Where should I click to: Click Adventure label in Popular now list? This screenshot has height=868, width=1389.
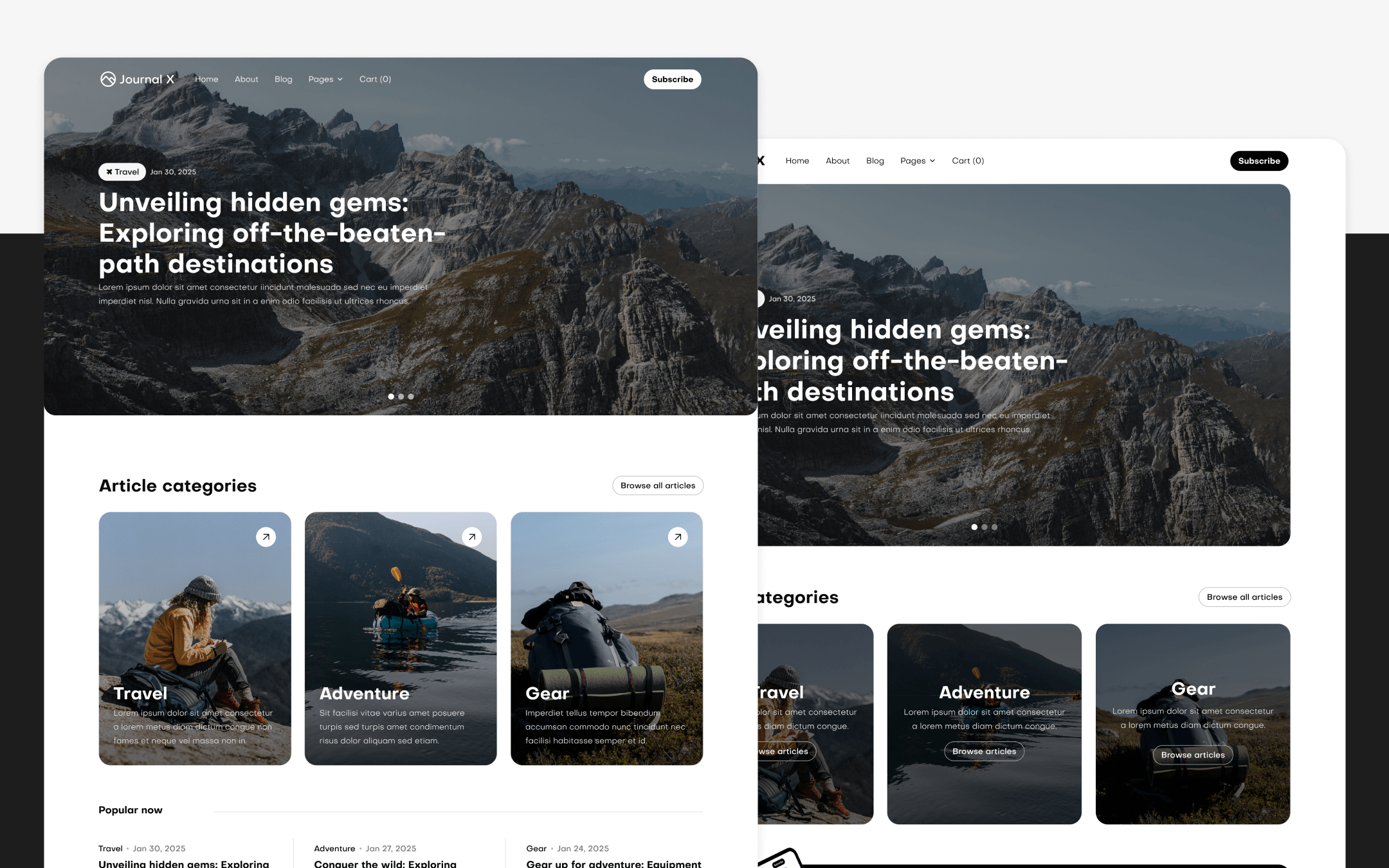coord(334,849)
